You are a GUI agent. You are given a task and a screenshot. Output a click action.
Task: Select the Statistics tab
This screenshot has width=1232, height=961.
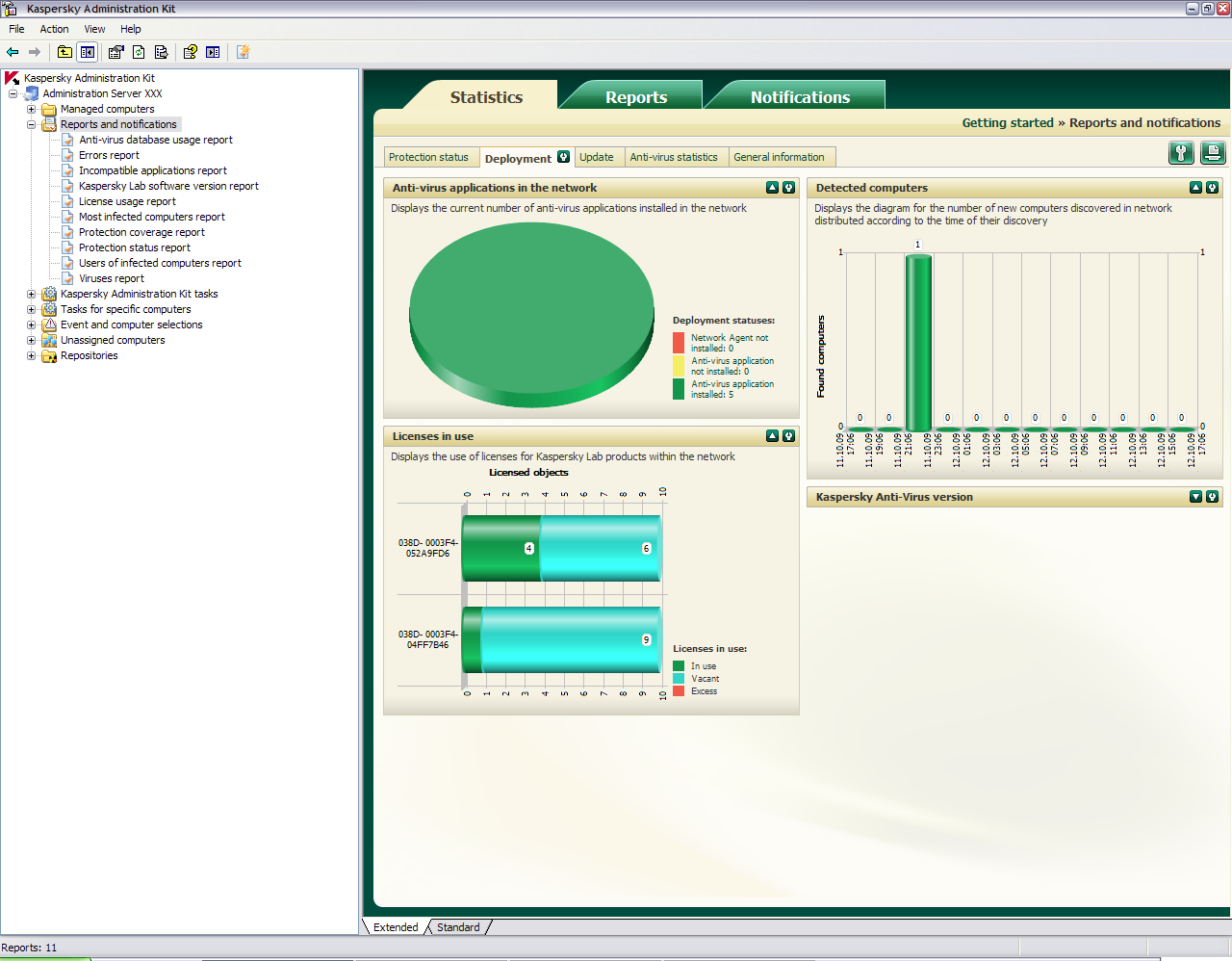pyautogui.click(x=486, y=96)
